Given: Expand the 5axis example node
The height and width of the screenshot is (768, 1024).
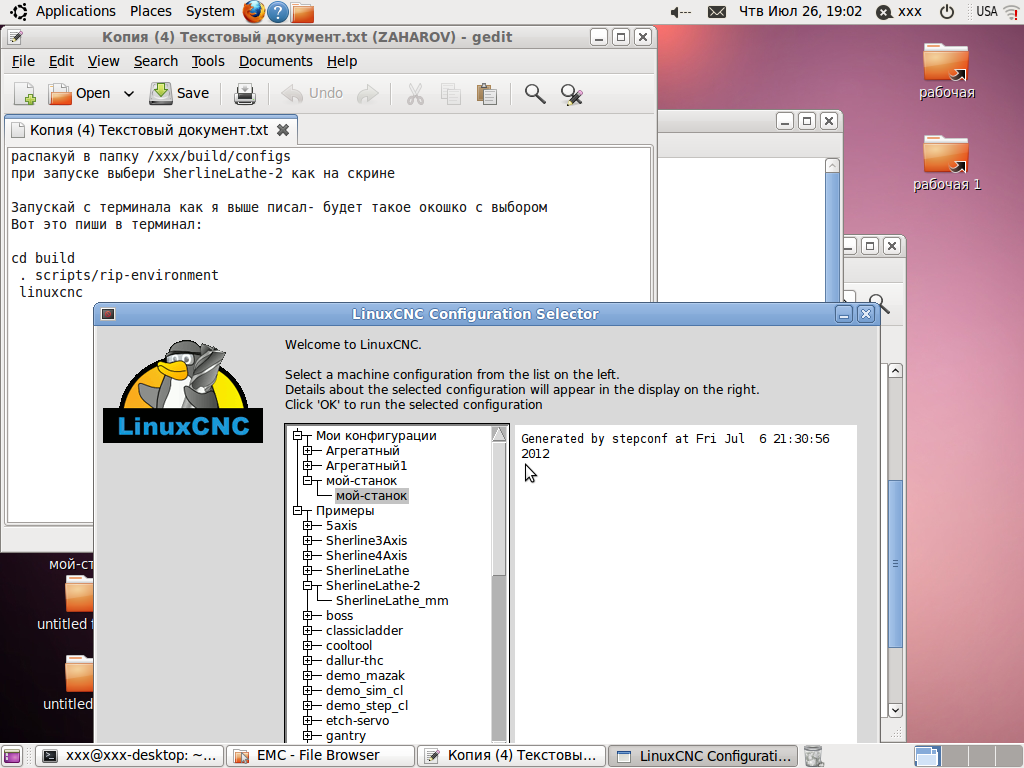Looking at the screenshot, I should (x=308, y=526).
